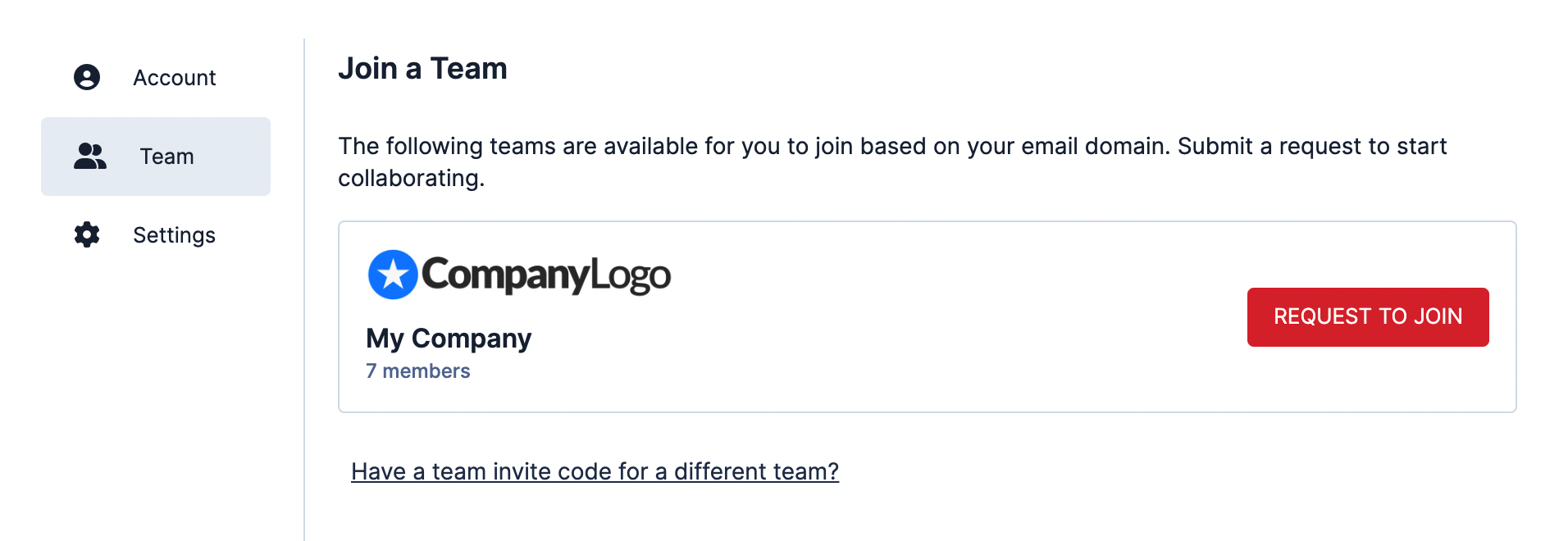
Task: Click the My Company team name
Action: click(x=449, y=338)
